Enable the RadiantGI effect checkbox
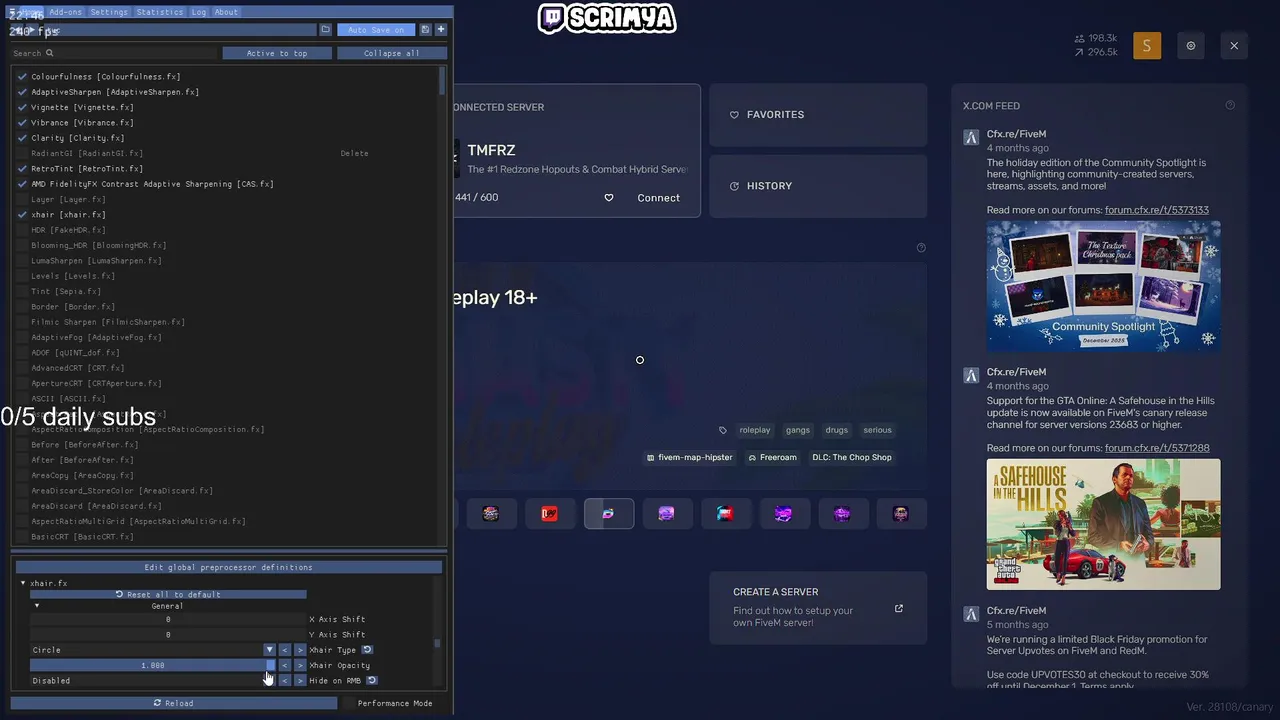Screen dimensions: 1280x720 22,153
